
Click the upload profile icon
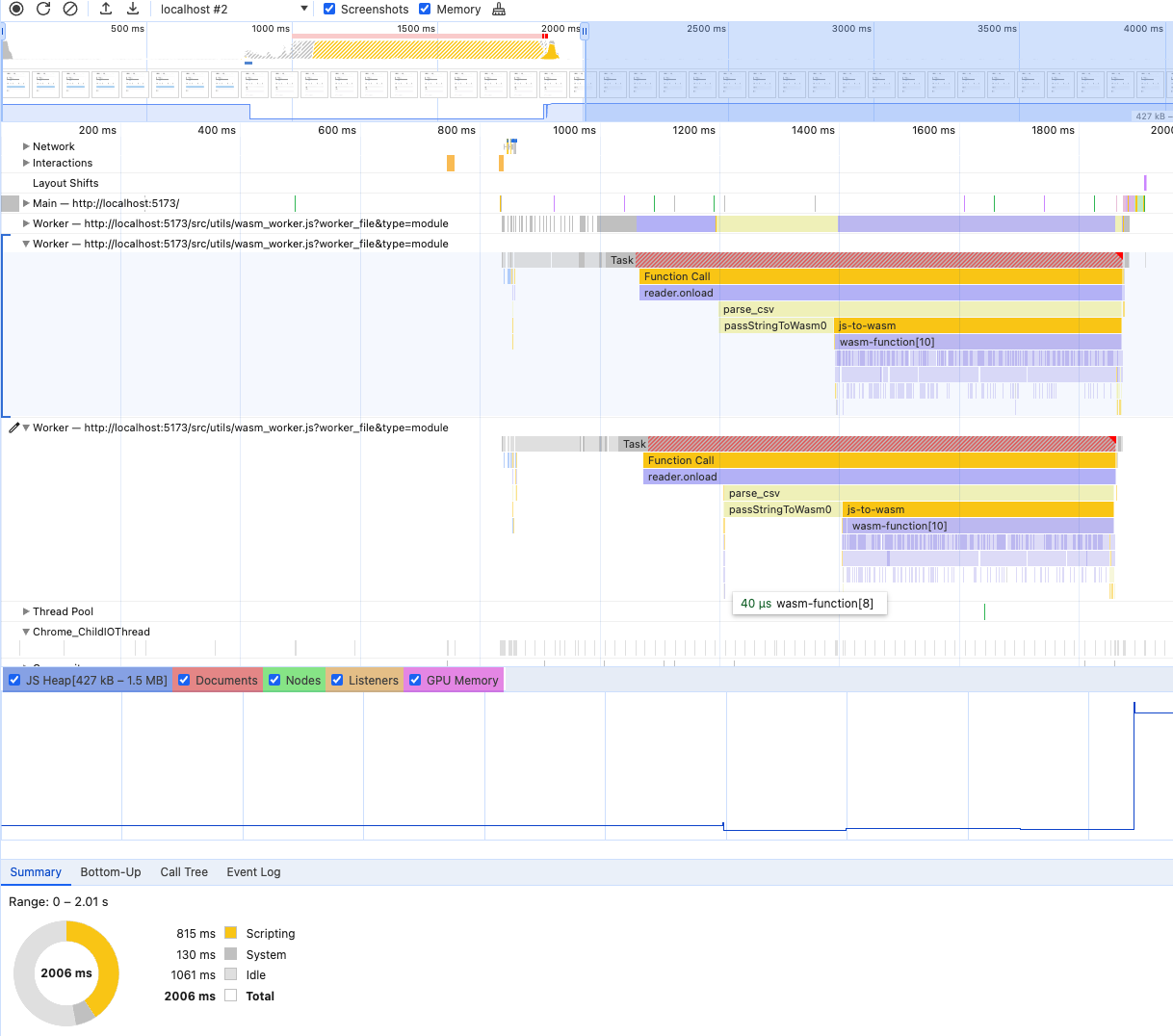point(106,9)
